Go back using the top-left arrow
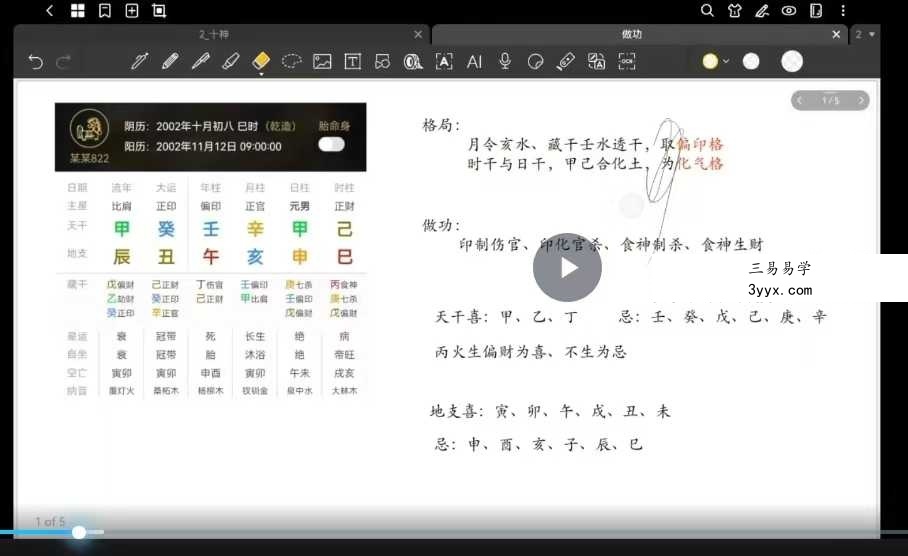The width and height of the screenshot is (908, 556). click(x=50, y=10)
